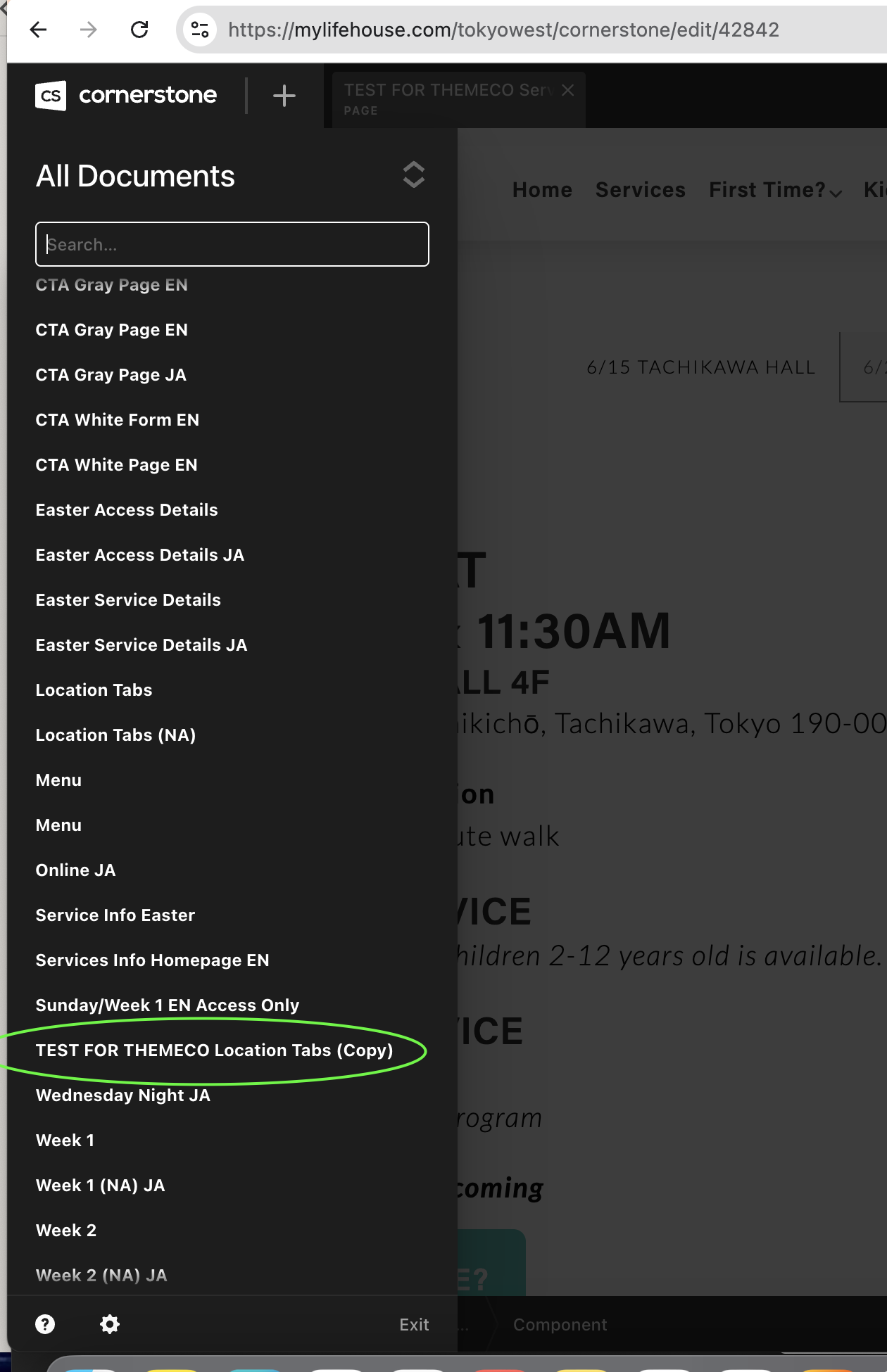Open the Services Info Homepage EN document

click(x=152, y=960)
